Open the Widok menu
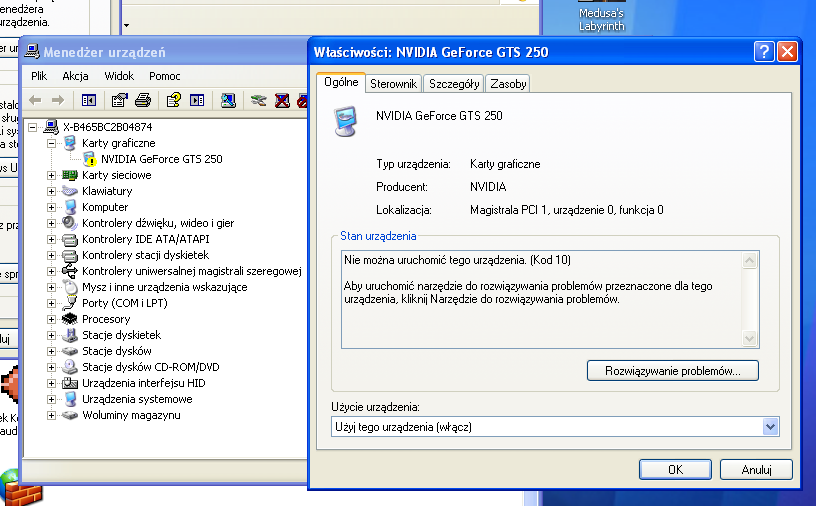This screenshot has height=506, width=816. [x=119, y=76]
